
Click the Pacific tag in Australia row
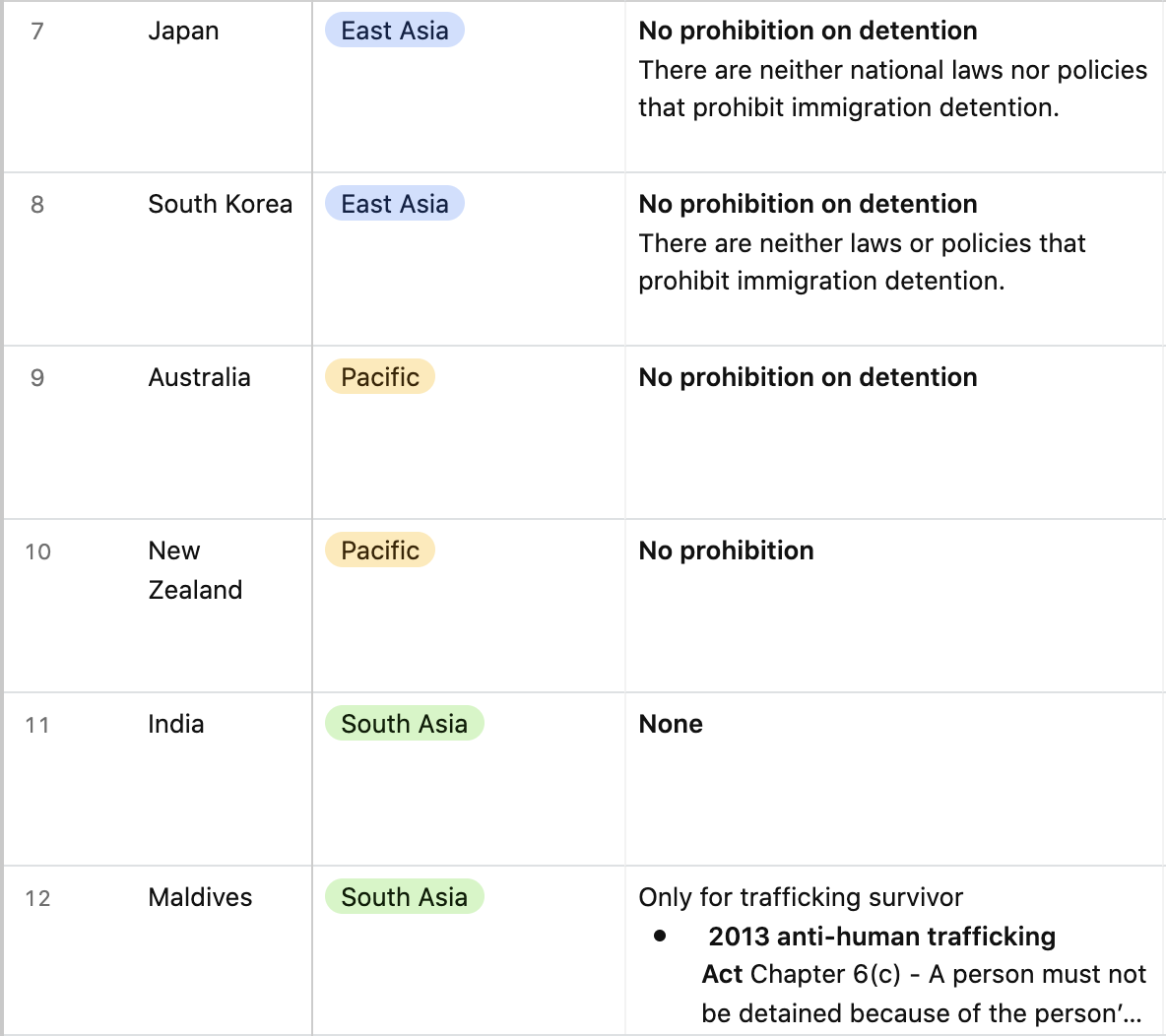[380, 377]
